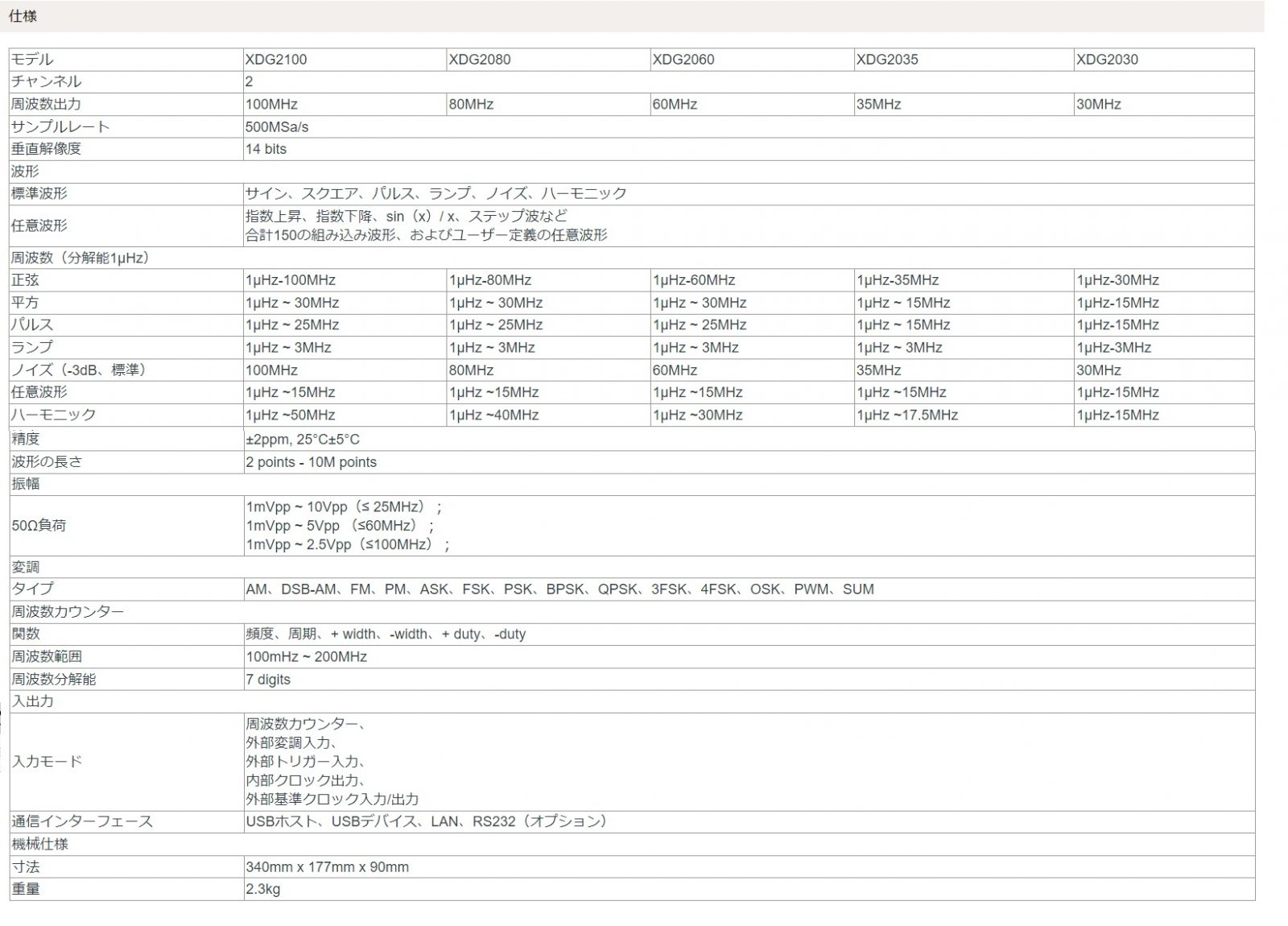Image resolution: width=1288 pixels, height=926 pixels.
Task: Click the 500MSa/s sample rate value
Action: point(277,127)
